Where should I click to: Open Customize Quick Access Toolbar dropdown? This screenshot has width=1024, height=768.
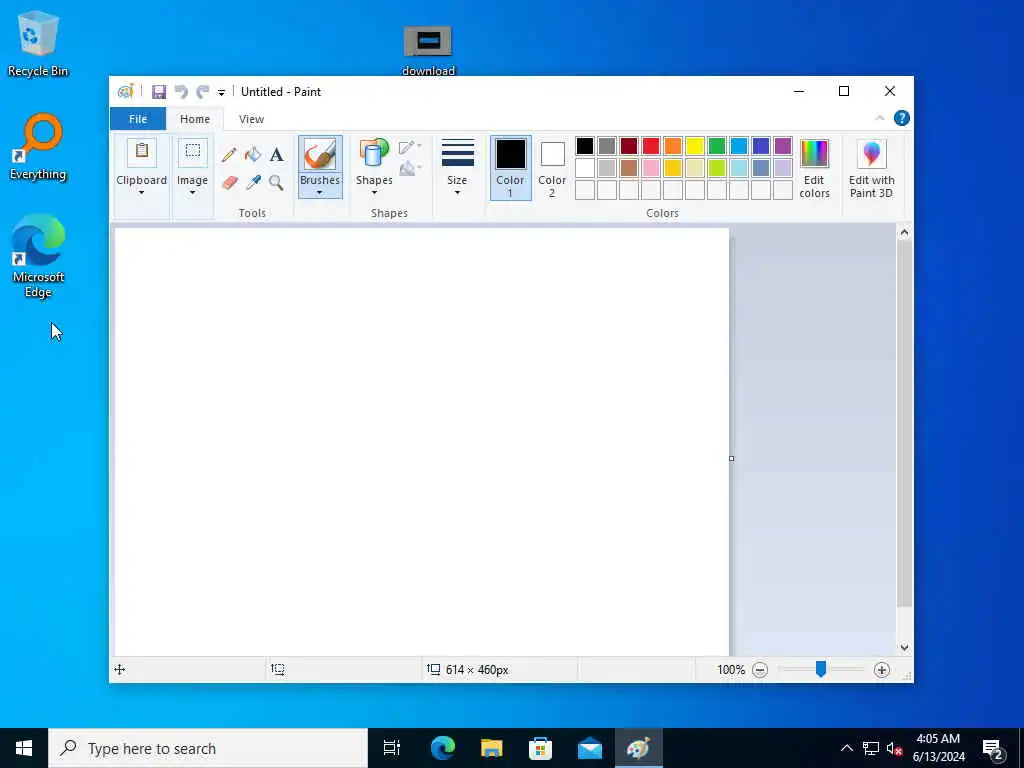[x=221, y=93]
